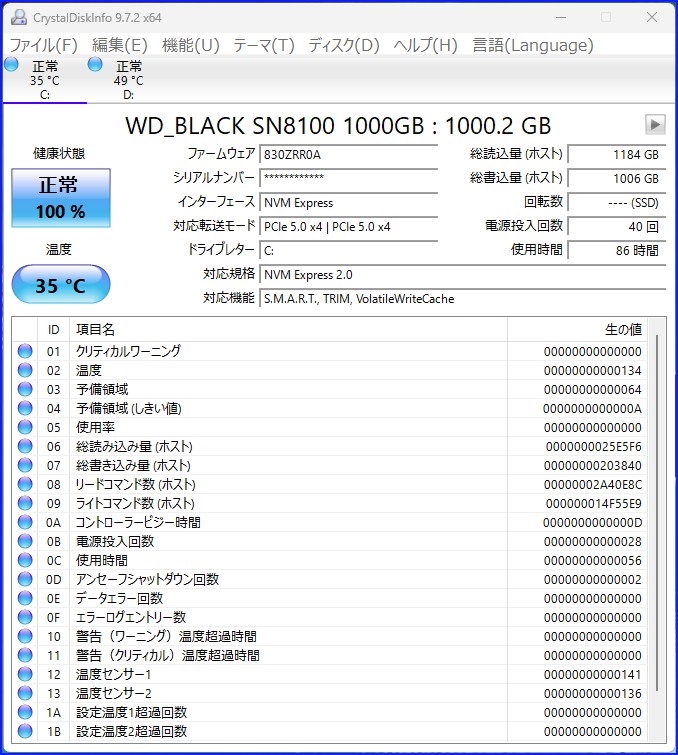Open the ファイル(F) menu
678x755 pixels.
point(43,45)
